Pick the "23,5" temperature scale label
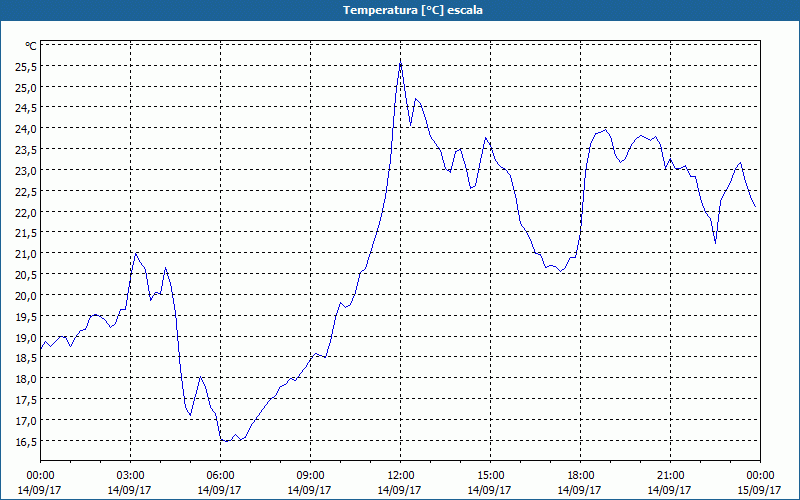 click(x=26, y=149)
